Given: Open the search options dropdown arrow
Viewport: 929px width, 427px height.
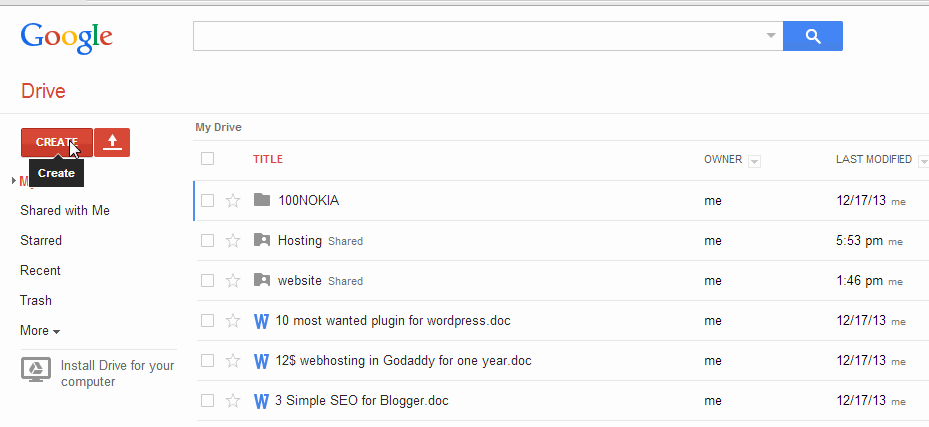Looking at the screenshot, I should (771, 36).
